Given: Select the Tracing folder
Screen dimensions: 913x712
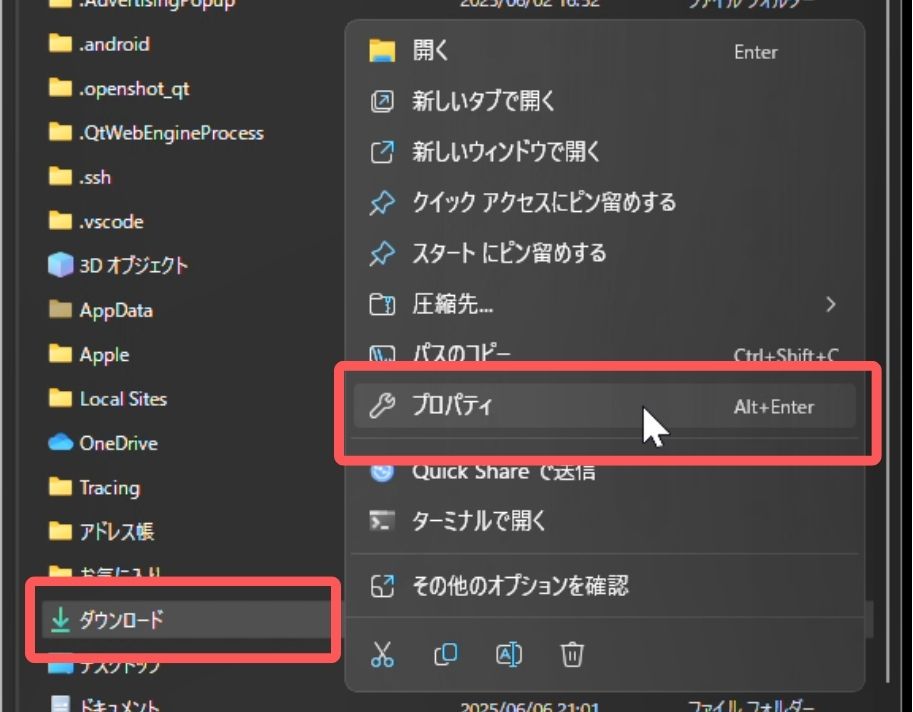Looking at the screenshot, I should click(94, 487).
